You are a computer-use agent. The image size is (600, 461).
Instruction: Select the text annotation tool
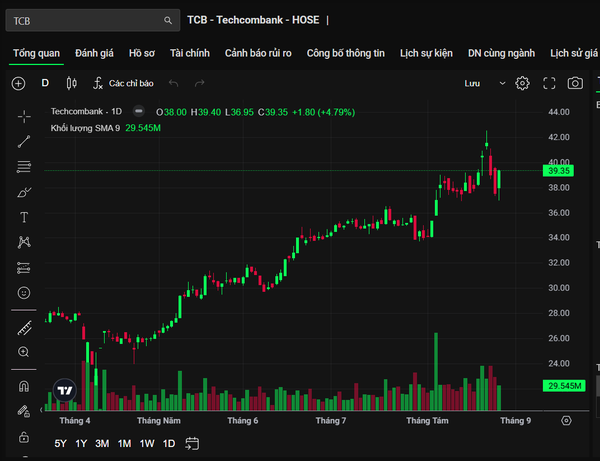24,217
